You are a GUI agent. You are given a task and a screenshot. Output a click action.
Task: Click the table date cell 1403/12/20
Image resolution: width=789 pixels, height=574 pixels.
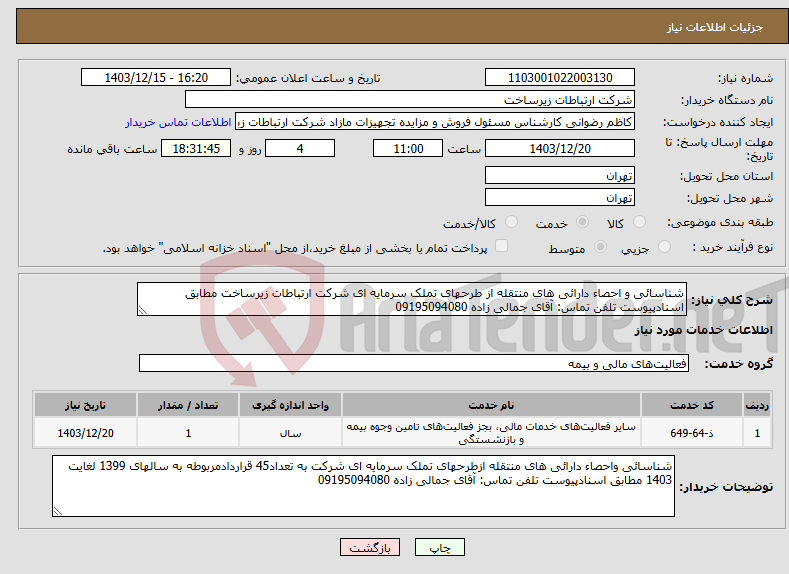86,433
